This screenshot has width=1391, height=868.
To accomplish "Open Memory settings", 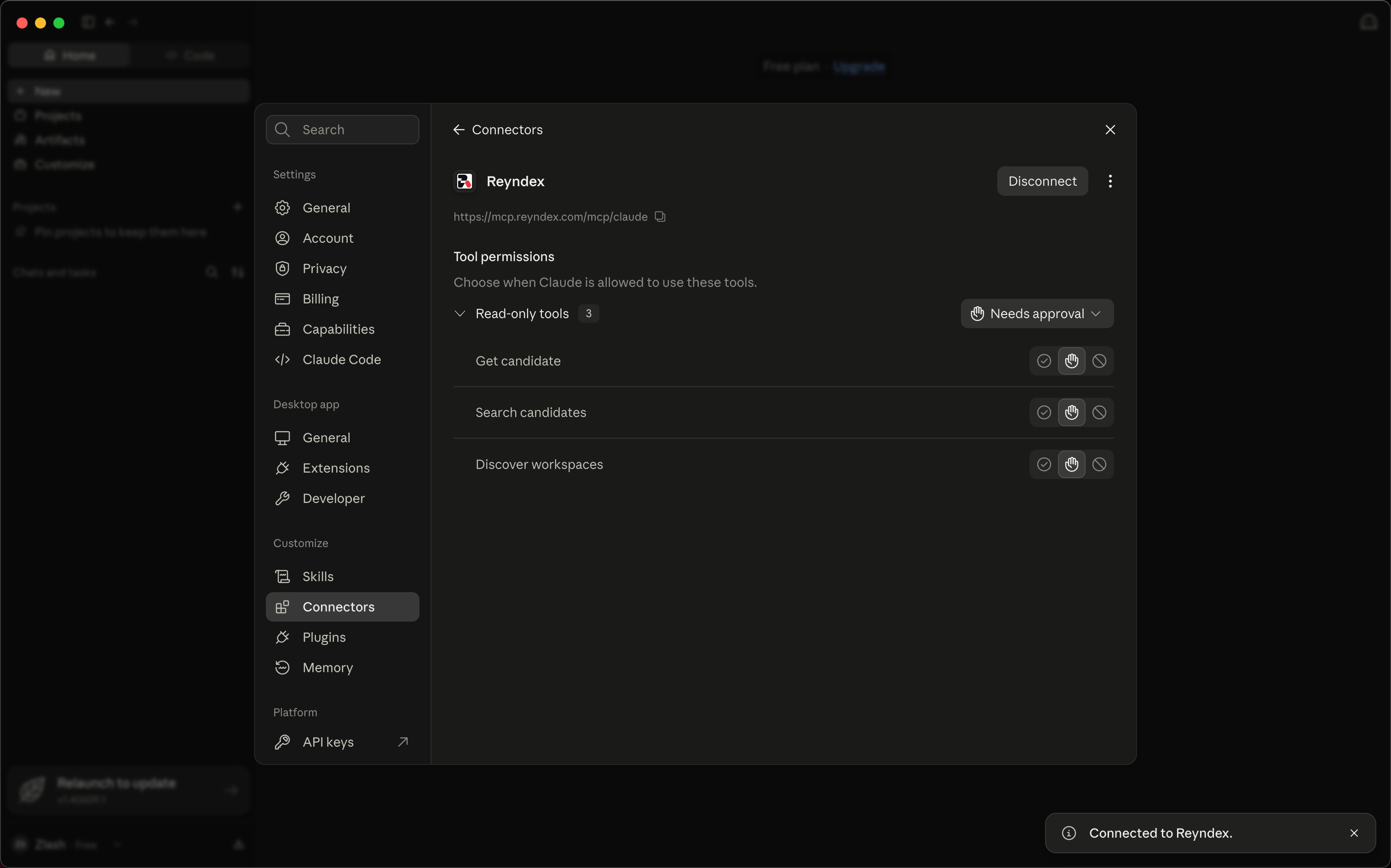I will point(342,668).
